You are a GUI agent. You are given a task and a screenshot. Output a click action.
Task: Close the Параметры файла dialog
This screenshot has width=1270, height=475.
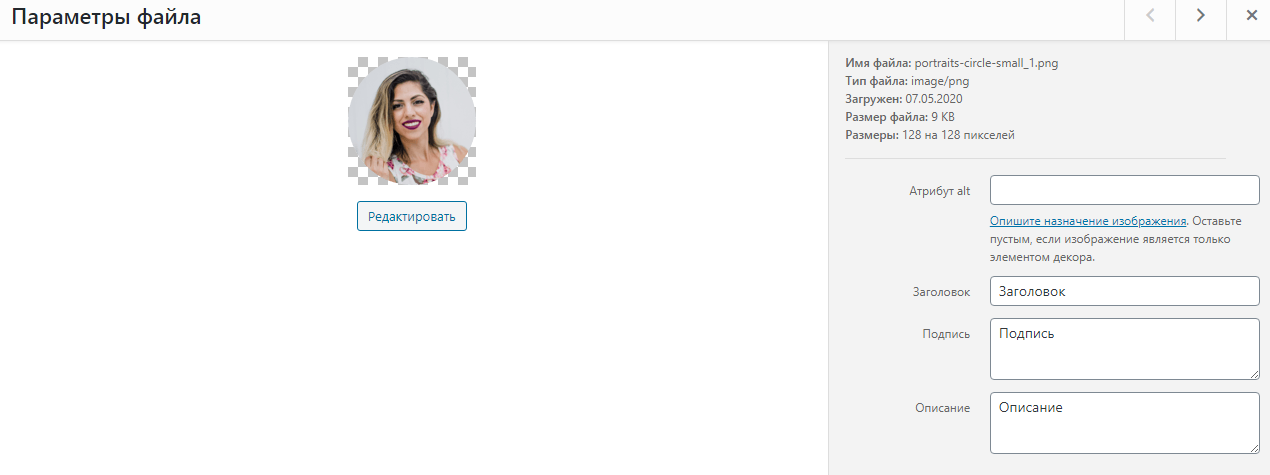1251,15
